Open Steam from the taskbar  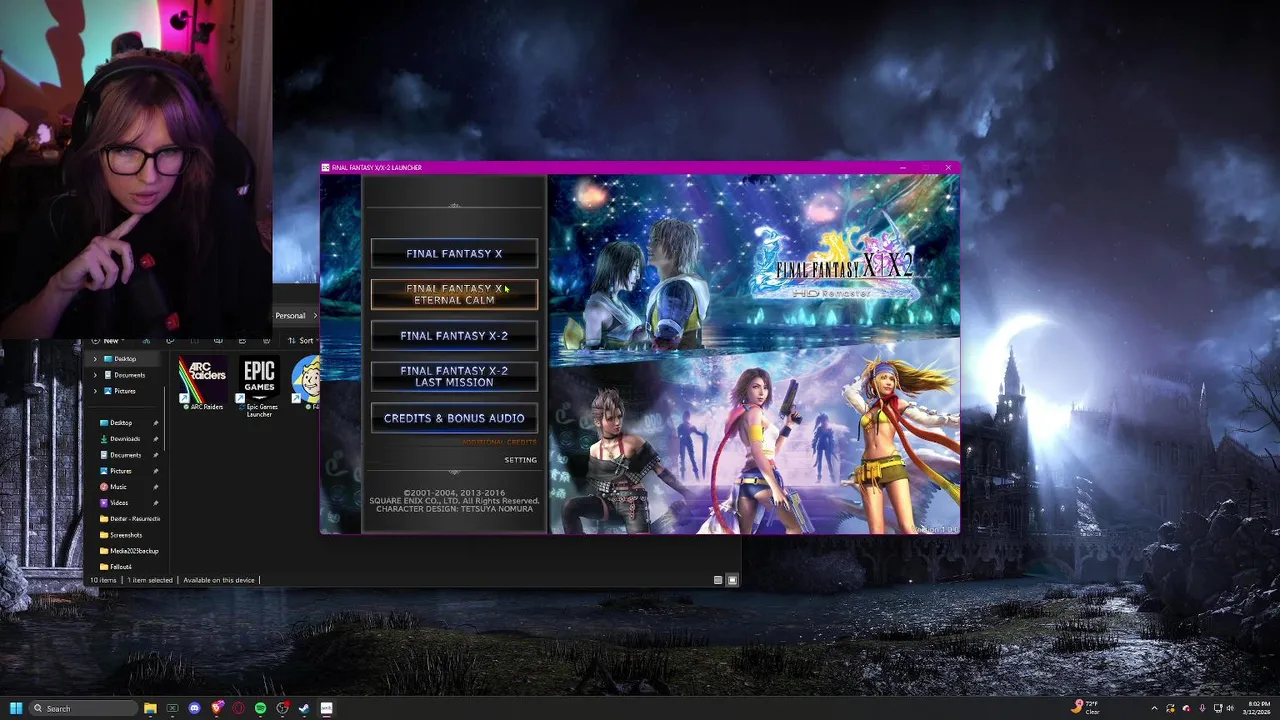coord(304,708)
